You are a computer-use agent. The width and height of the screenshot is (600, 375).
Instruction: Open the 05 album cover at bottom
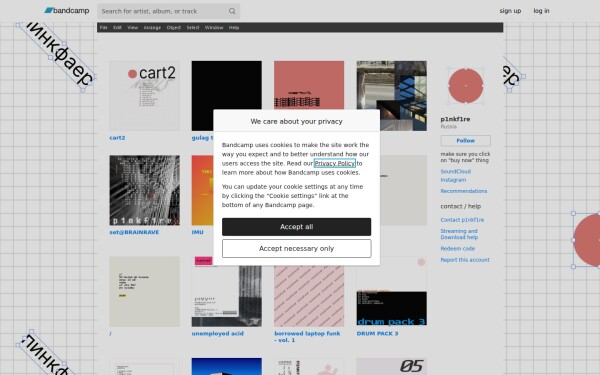tap(391, 367)
